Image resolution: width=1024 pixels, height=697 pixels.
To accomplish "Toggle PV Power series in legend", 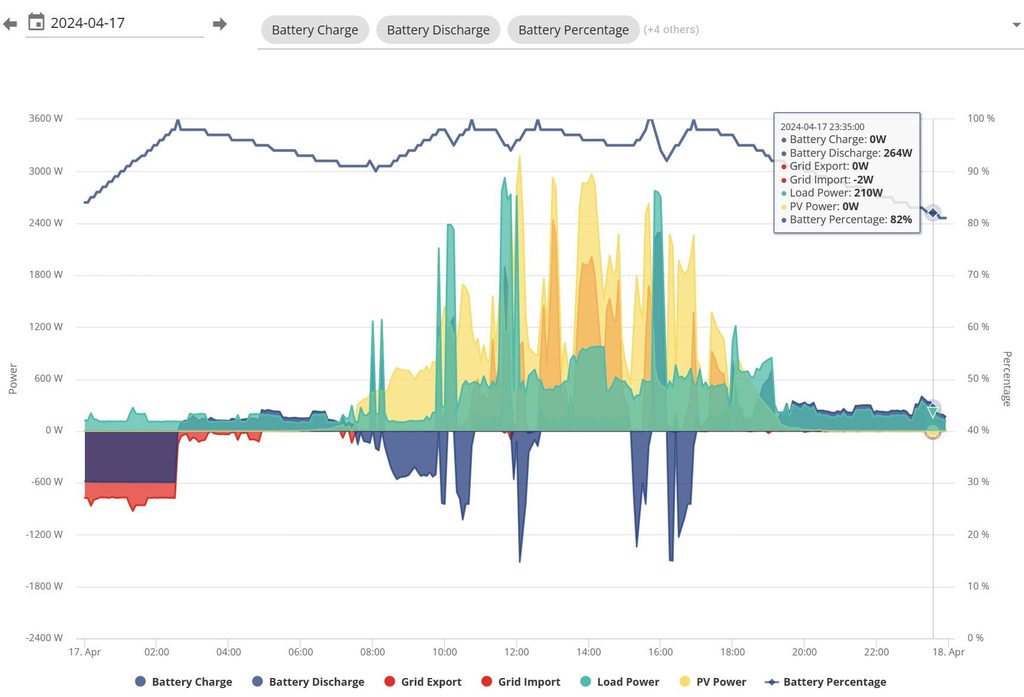I will pyautogui.click(x=711, y=682).
